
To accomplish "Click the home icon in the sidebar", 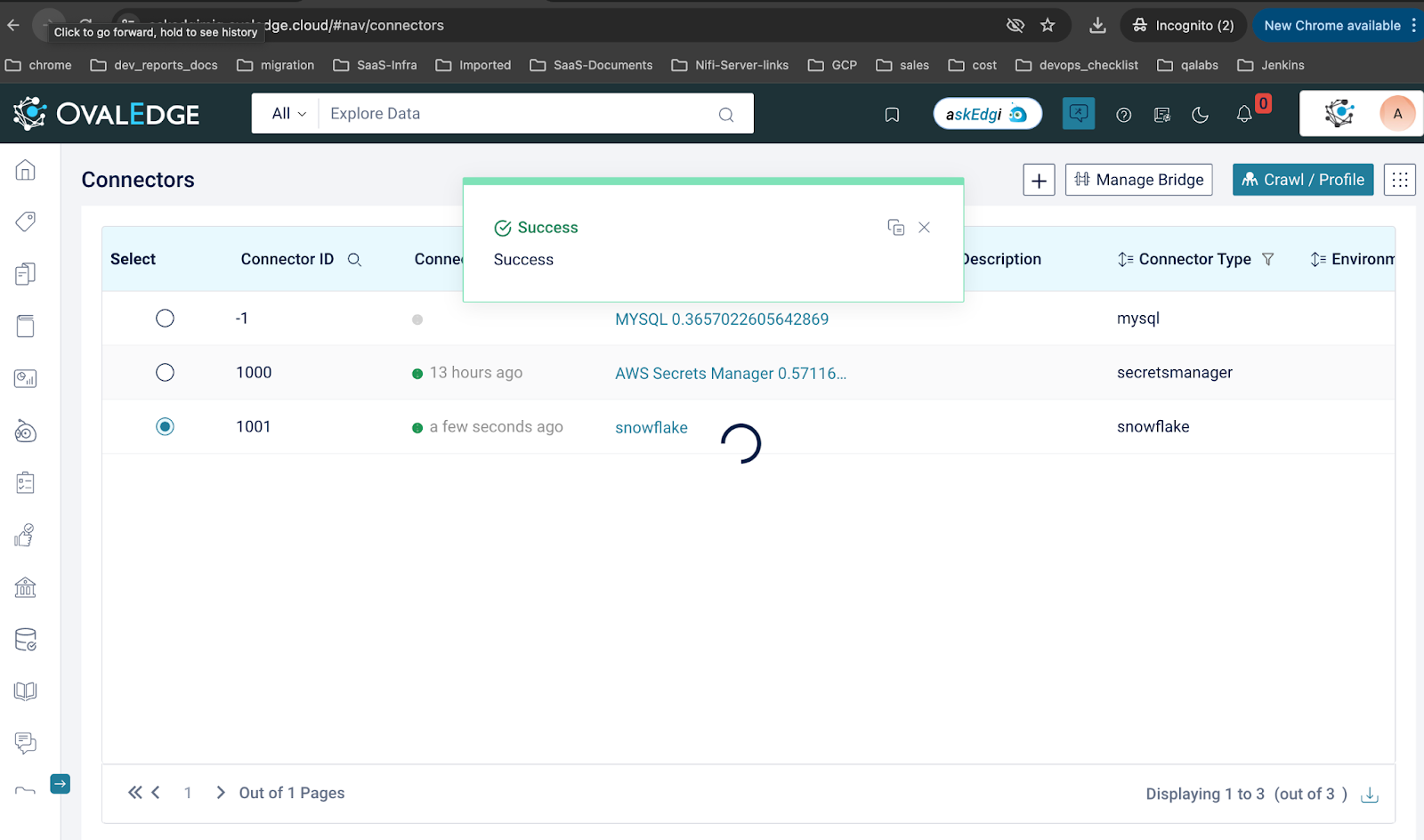I will click(26, 170).
